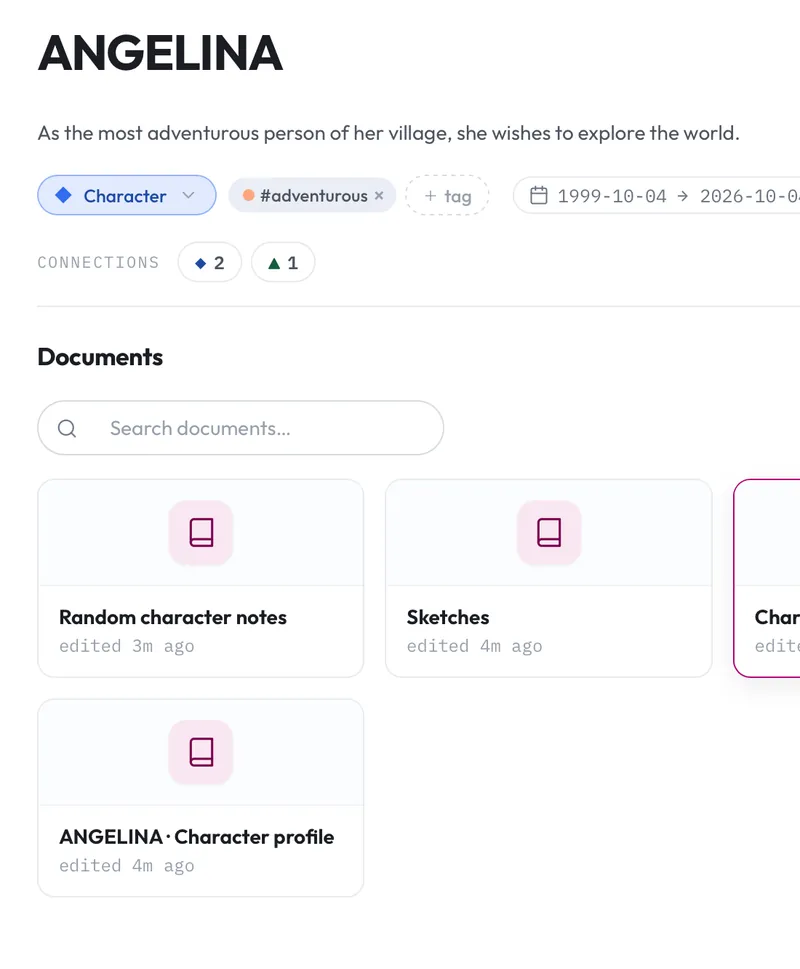Show the 1 triangle connection
Screen dimensions: 800x969
pos(283,263)
